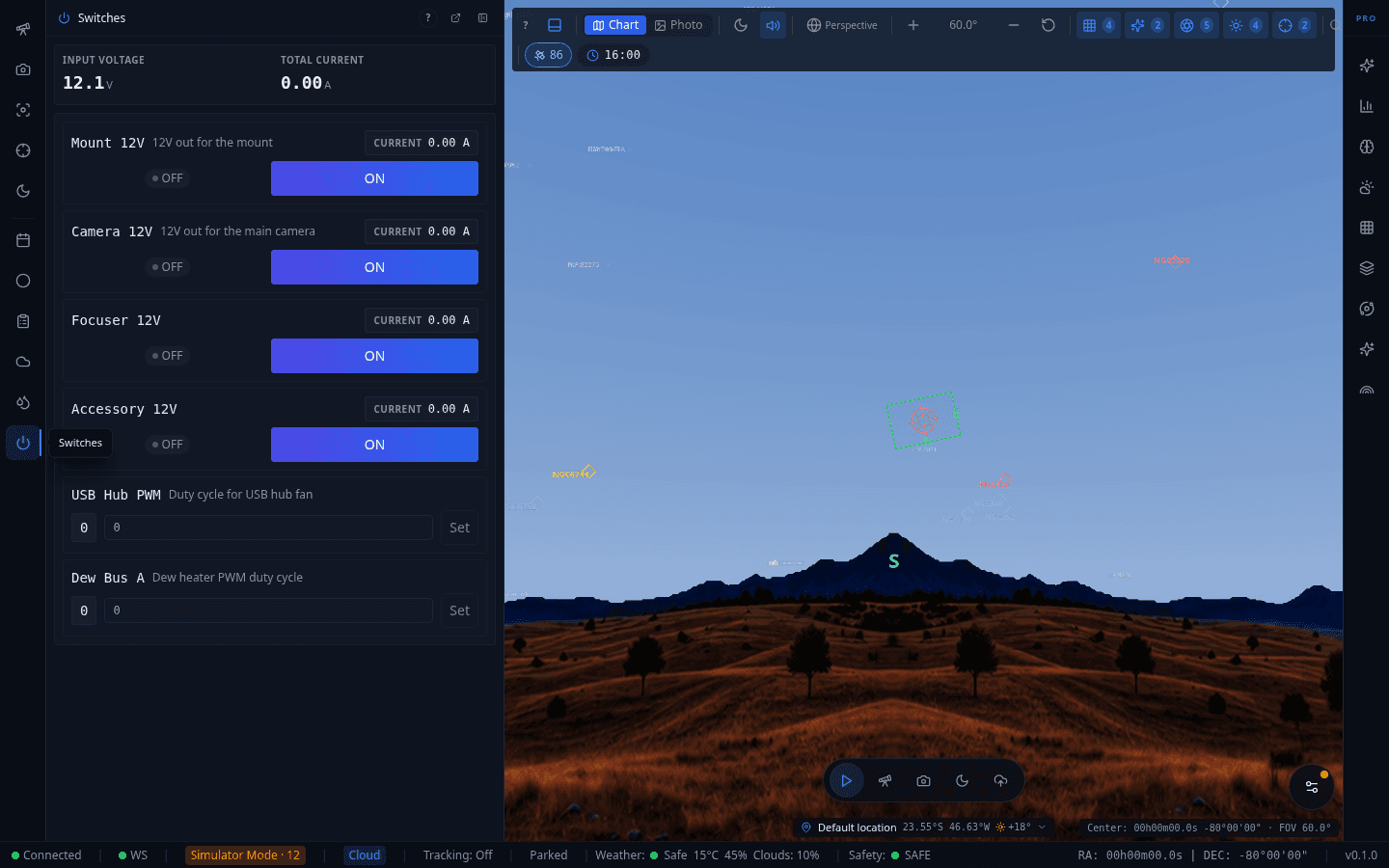Switch to the Chart tab
The image size is (1389, 868).
click(x=615, y=25)
